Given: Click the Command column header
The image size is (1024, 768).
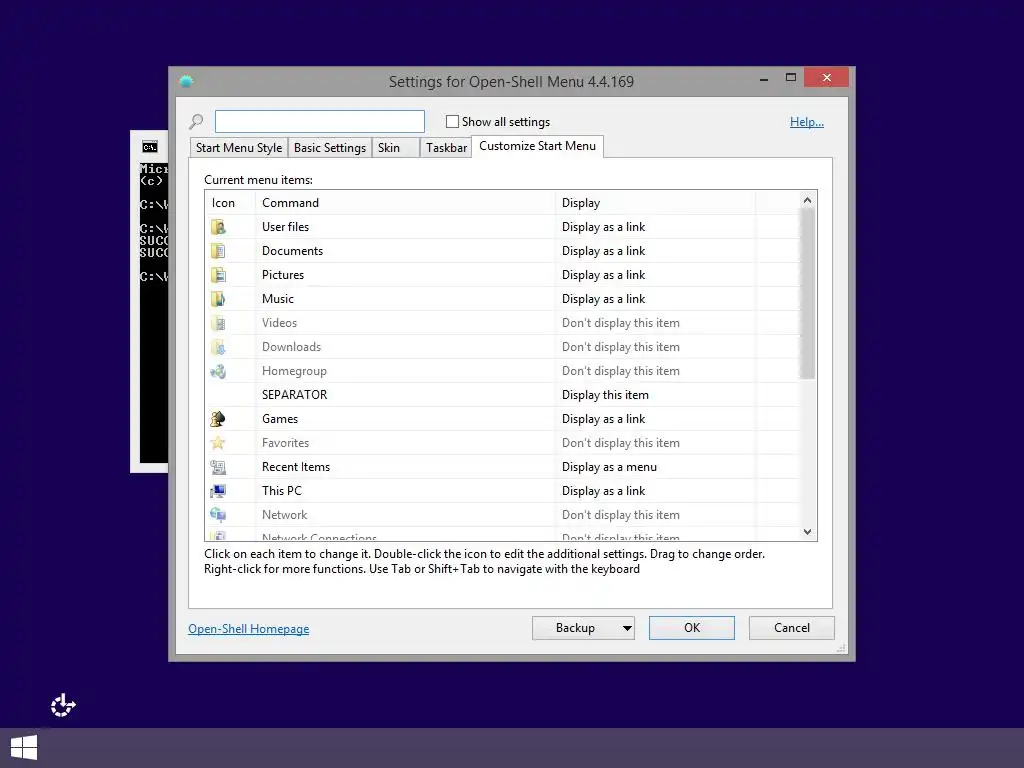Looking at the screenshot, I should click(405, 202).
